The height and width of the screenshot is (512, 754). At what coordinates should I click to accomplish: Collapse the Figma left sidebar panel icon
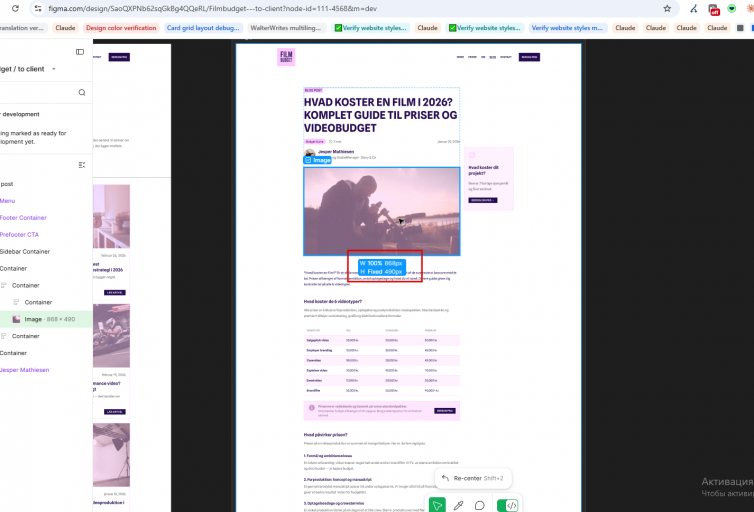tap(80, 52)
